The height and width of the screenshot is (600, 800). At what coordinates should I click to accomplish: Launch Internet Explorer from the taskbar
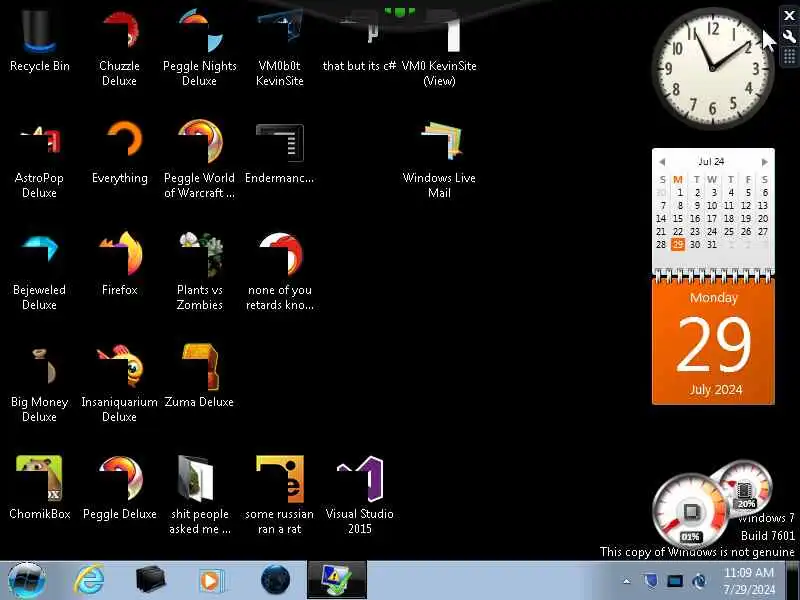pyautogui.click(x=89, y=580)
